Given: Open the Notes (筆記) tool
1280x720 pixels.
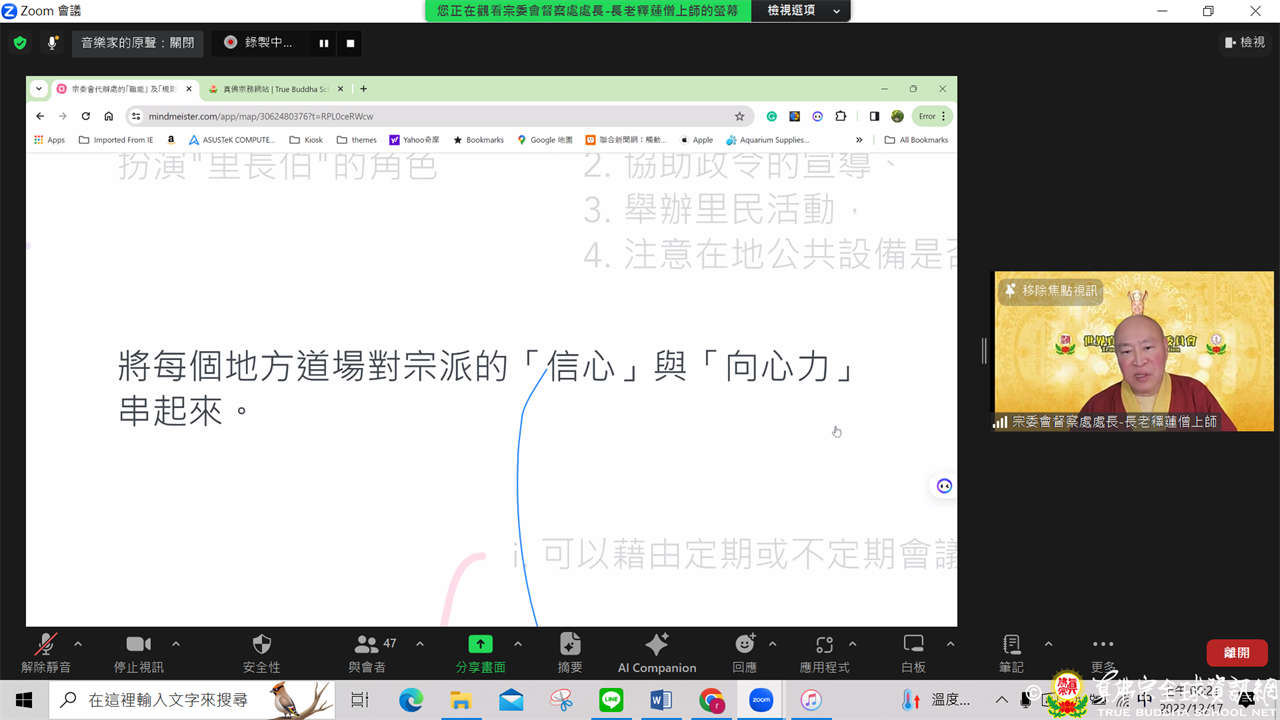Looking at the screenshot, I should (x=1011, y=653).
